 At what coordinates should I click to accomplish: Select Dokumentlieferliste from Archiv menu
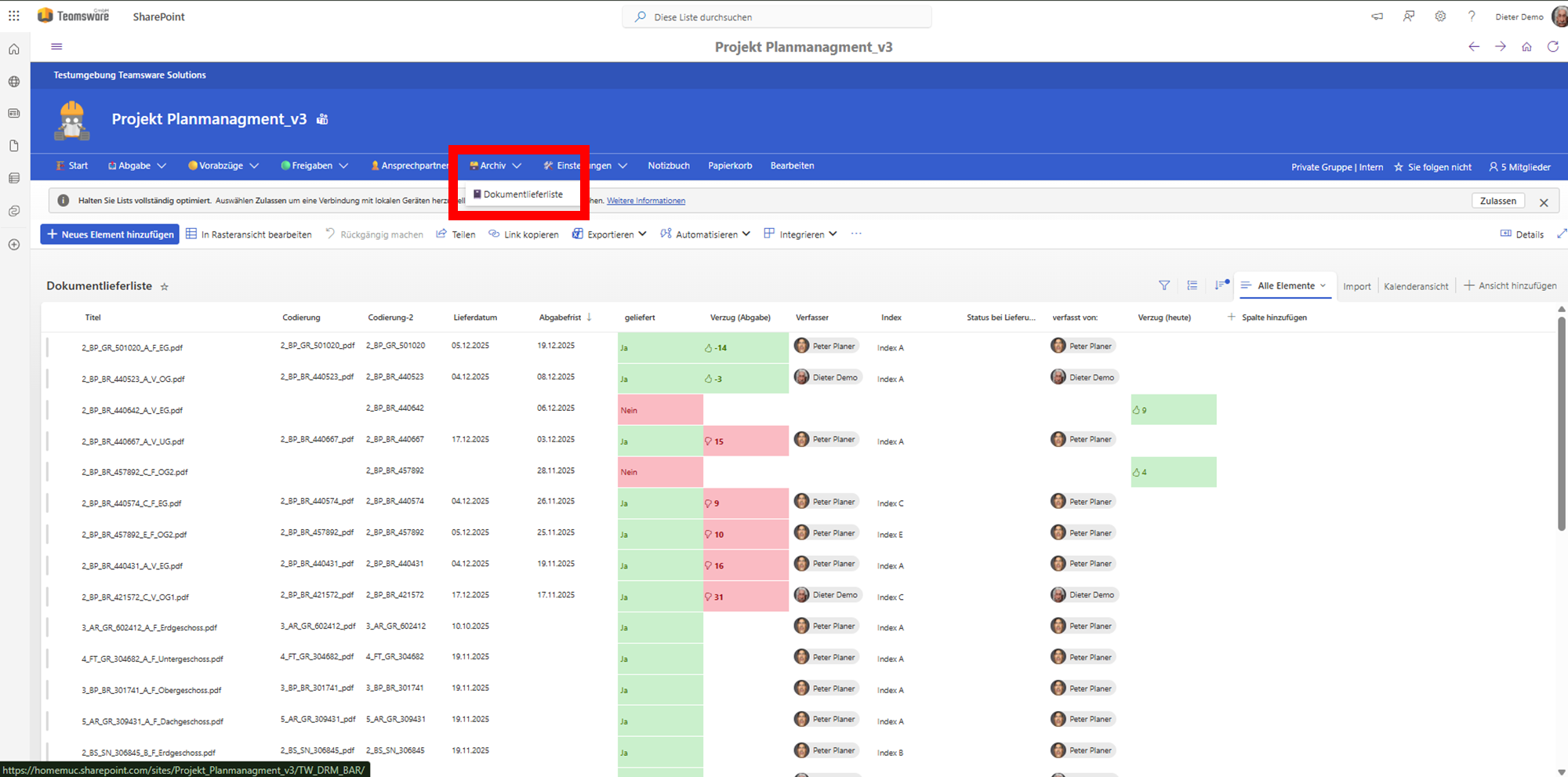pos(522,194)
